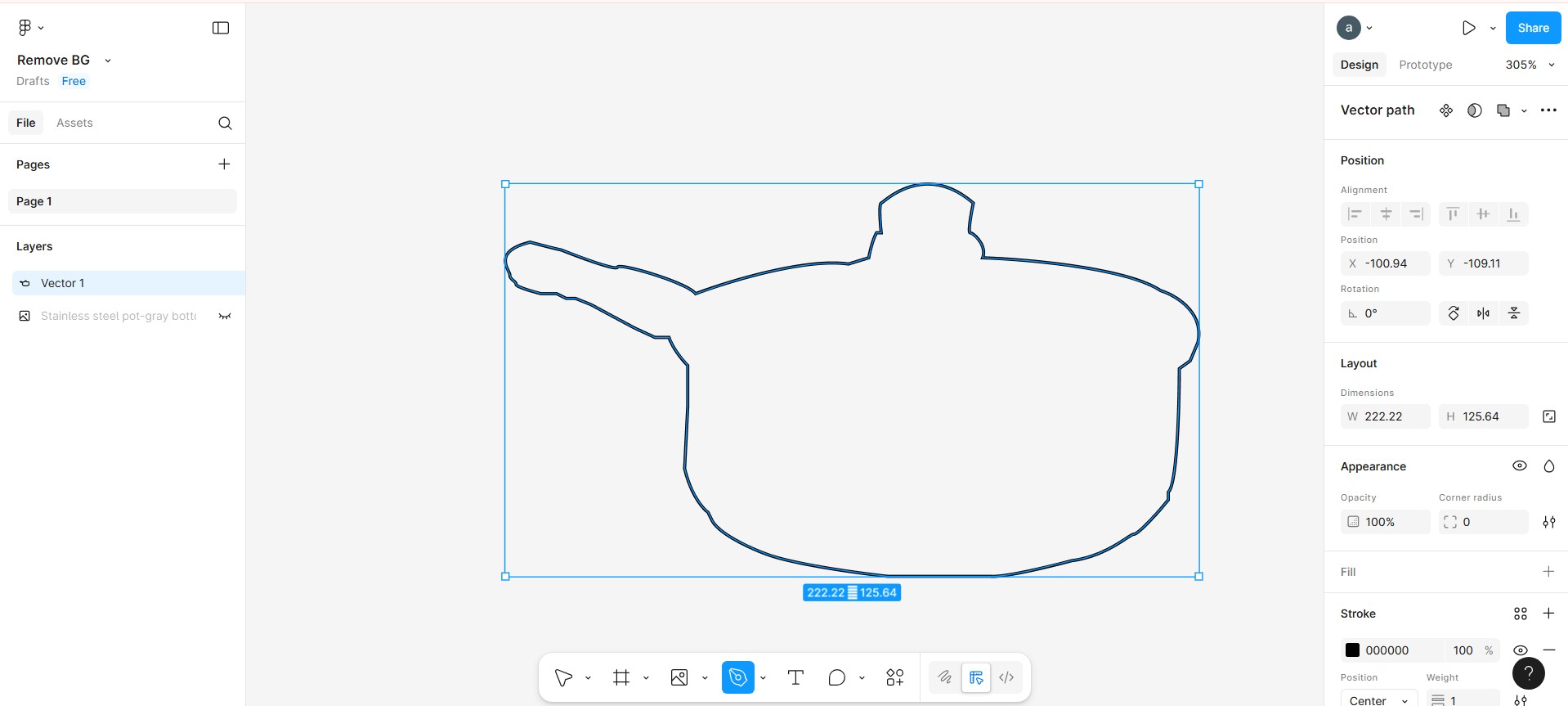Expand Remove BG file name dropdown
Screen dimensions: 1568x706
108,61
